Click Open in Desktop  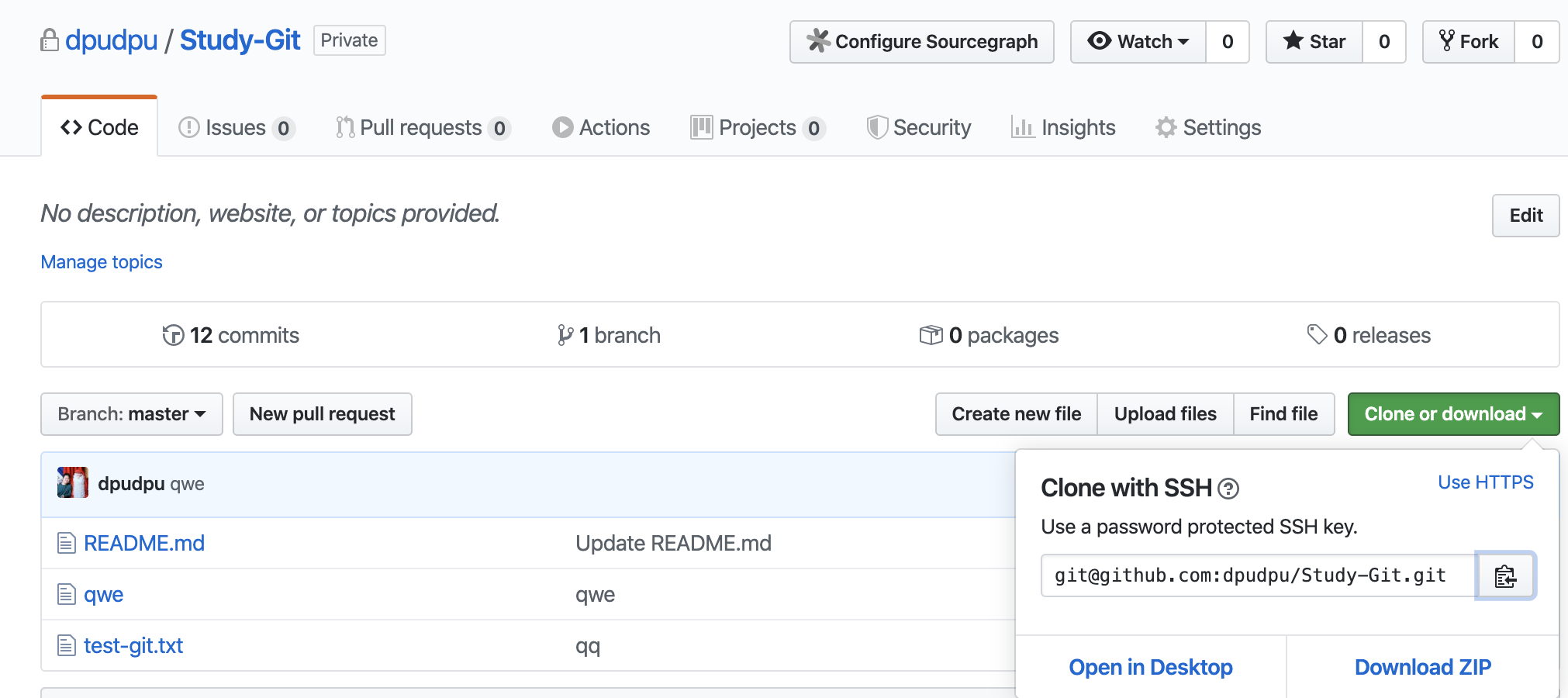(x=1151, y=667)
